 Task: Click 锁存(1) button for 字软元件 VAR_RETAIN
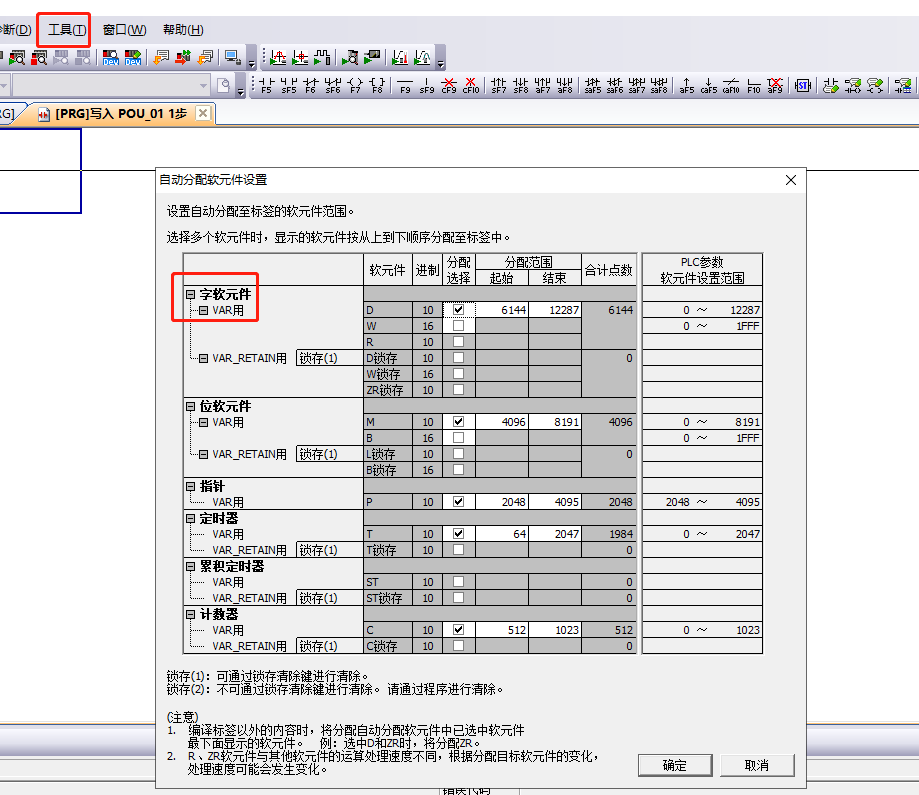(318, 358)
